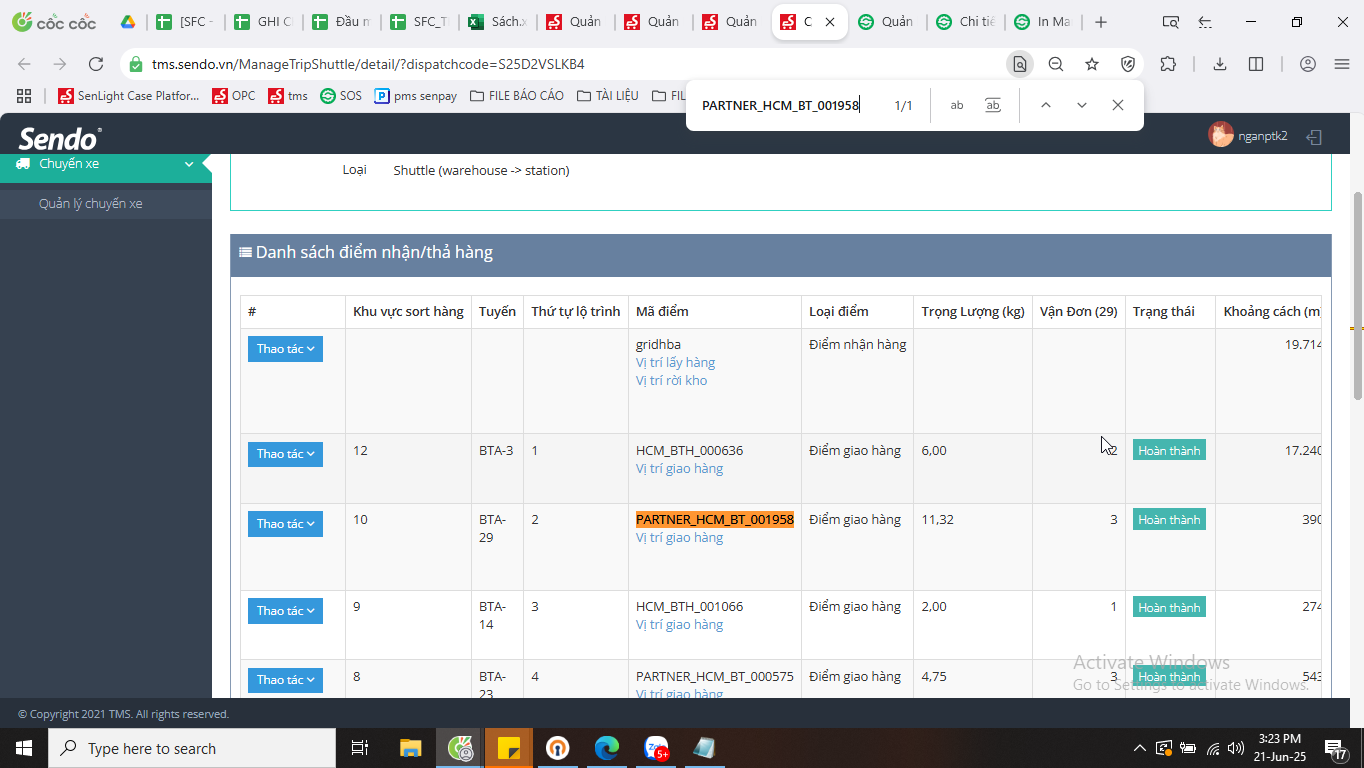Go back to the previous page
The height and width of the screenshot is (768, 1364).
(24, 64)
